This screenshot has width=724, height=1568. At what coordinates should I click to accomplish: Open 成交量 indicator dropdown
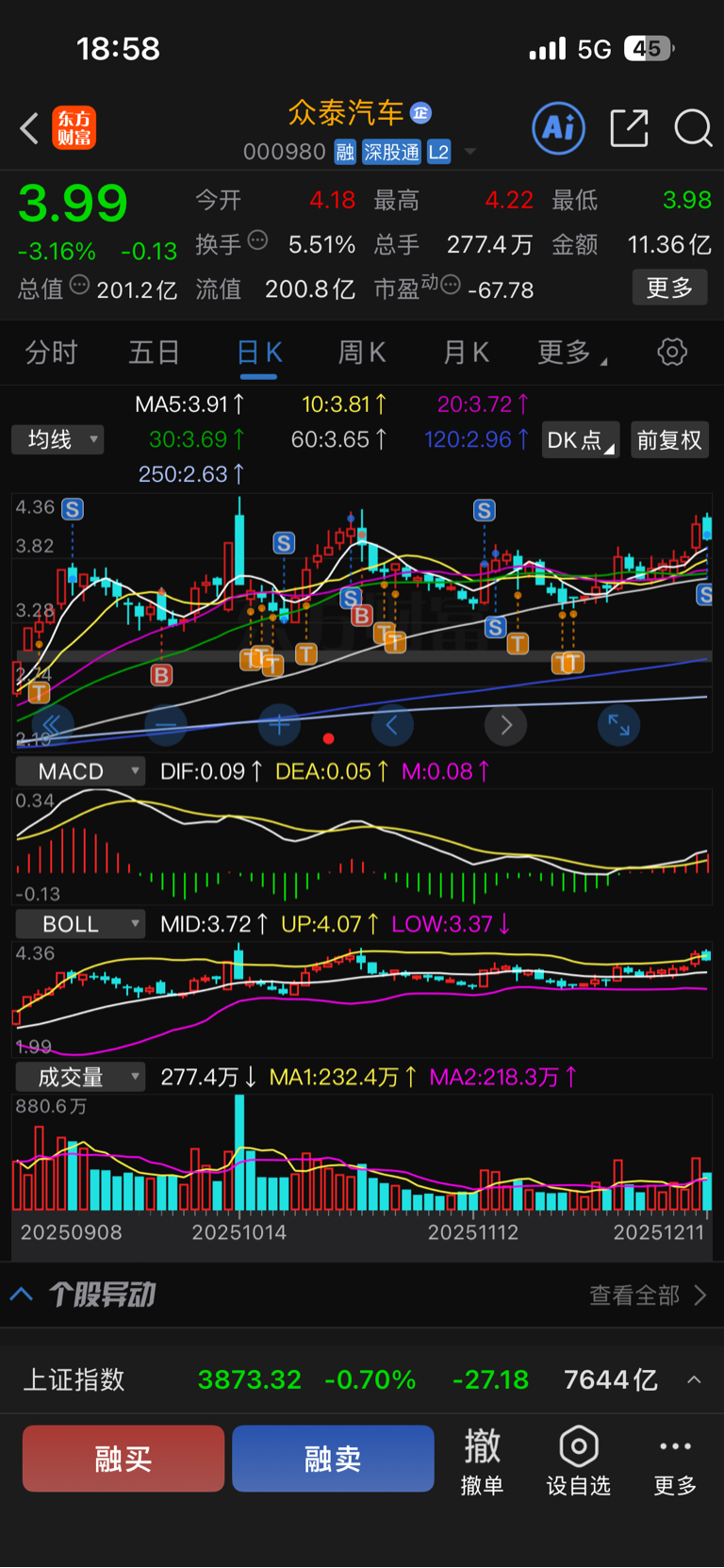tap(80, 1077)
